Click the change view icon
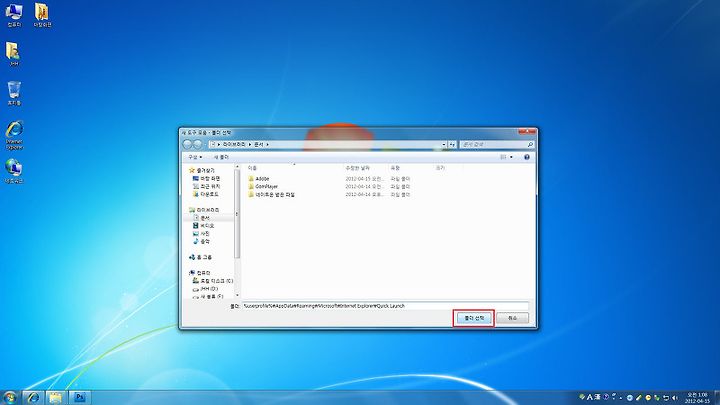The image size is (720, 405). click(x=503, y=157)
